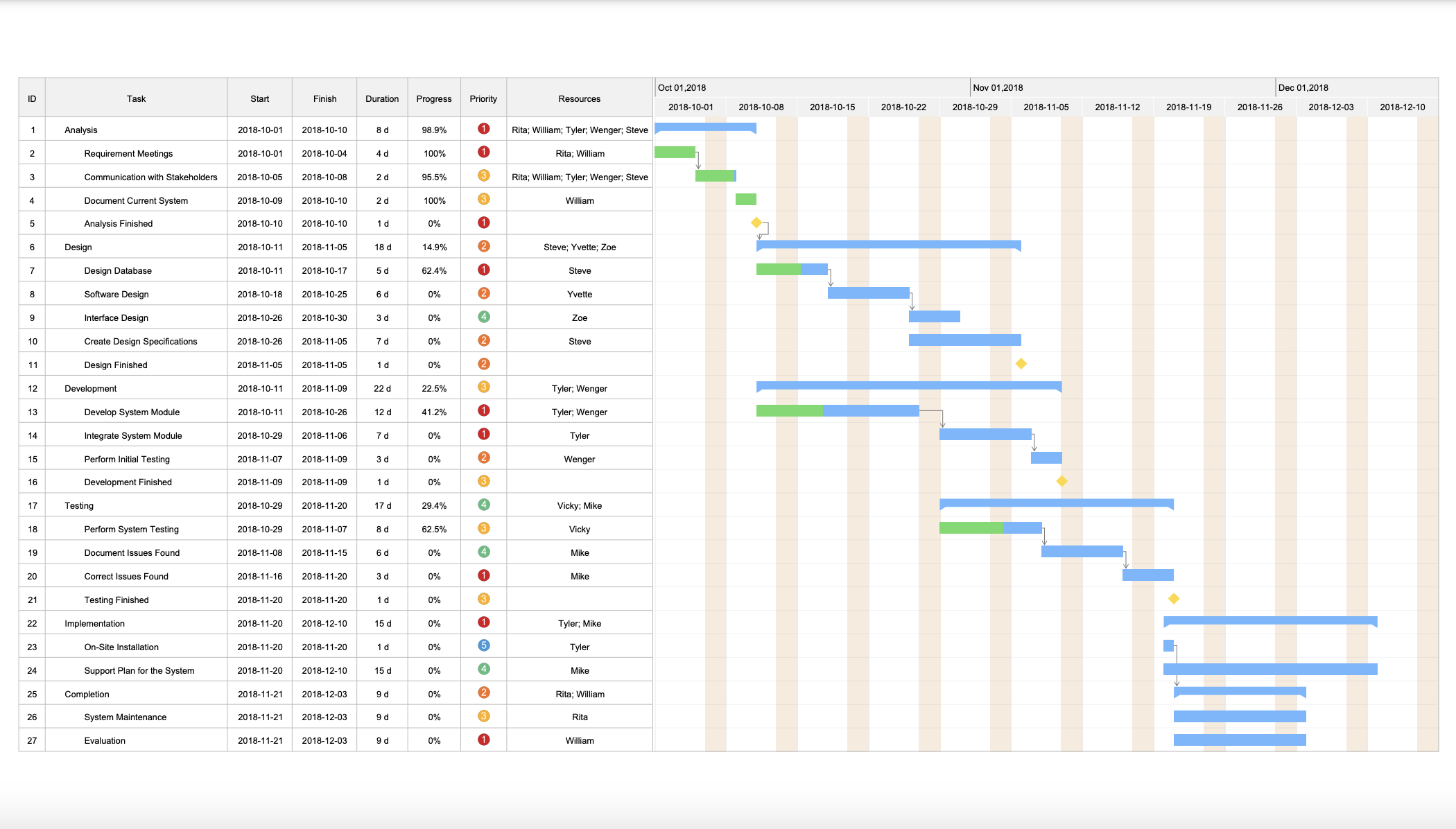Select the Resources column header
This screenshot has width=1456, height=829.
[580, 98]
